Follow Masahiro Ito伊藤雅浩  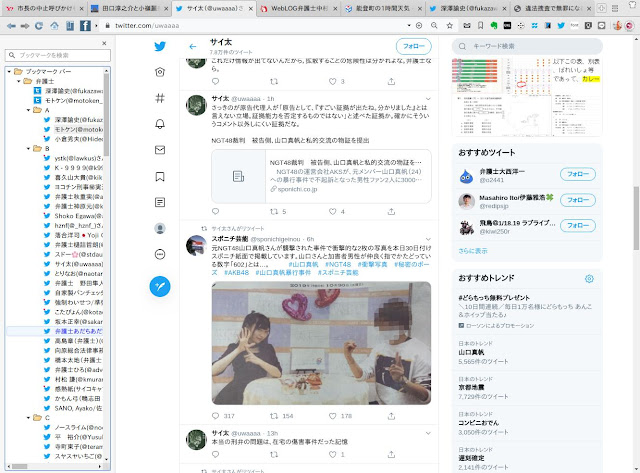[x=578, y=200]
